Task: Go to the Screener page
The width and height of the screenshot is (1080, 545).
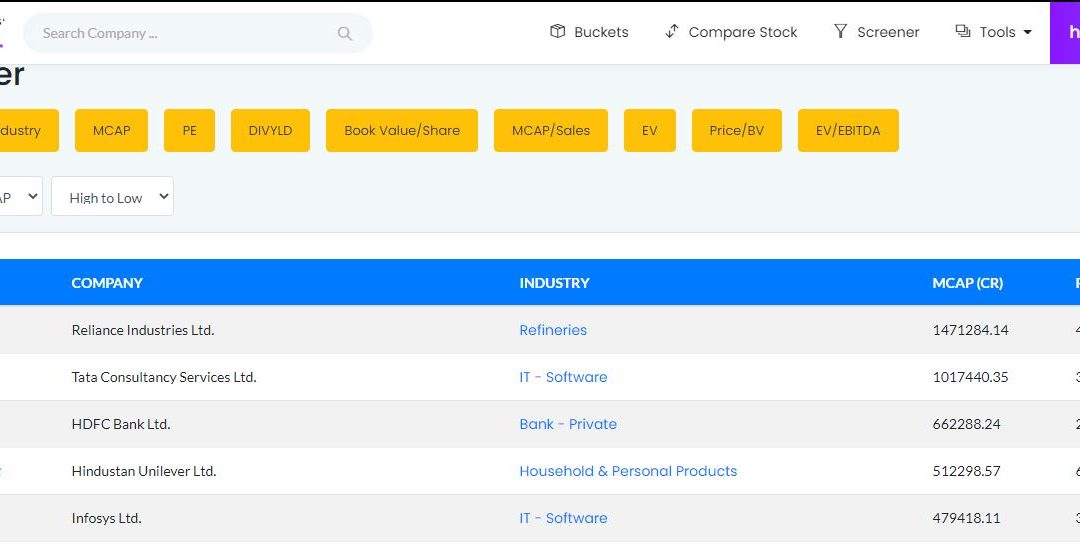Action: pos(876,32)
